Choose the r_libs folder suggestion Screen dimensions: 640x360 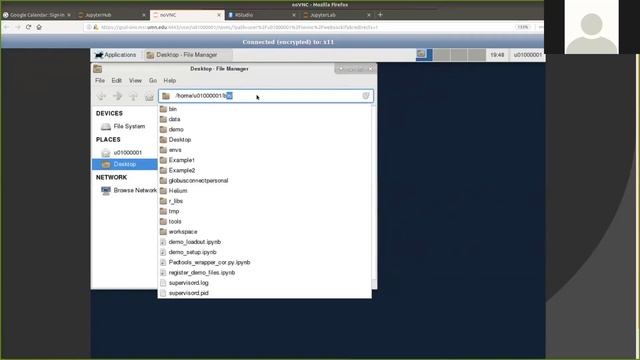[264, 201]
